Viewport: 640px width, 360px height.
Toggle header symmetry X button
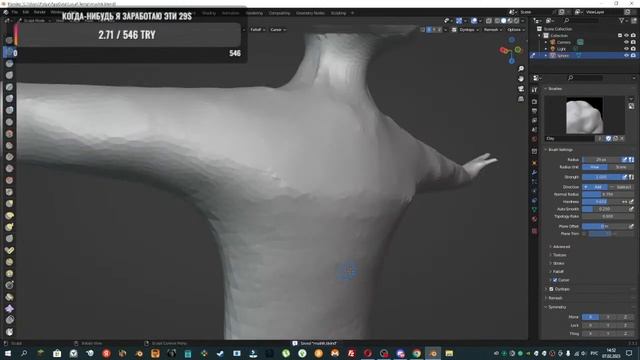coord(429,30)
